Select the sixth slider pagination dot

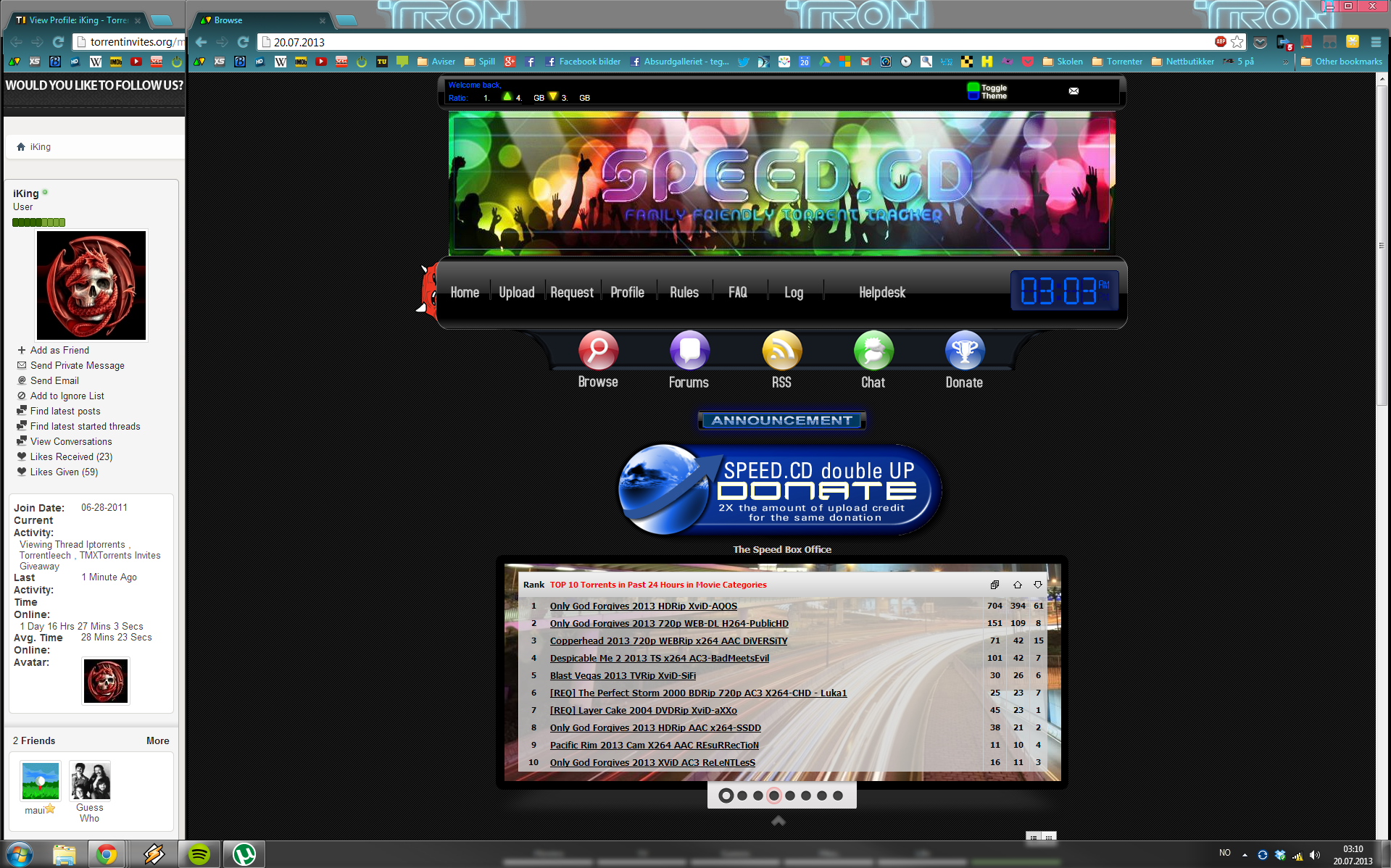click(806, 796)
